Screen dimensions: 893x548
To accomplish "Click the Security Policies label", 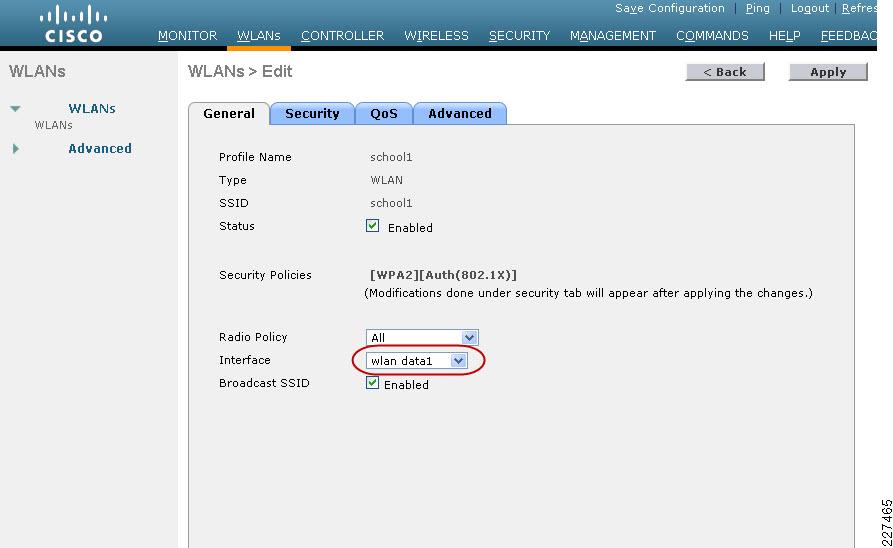I will (265, 275).
